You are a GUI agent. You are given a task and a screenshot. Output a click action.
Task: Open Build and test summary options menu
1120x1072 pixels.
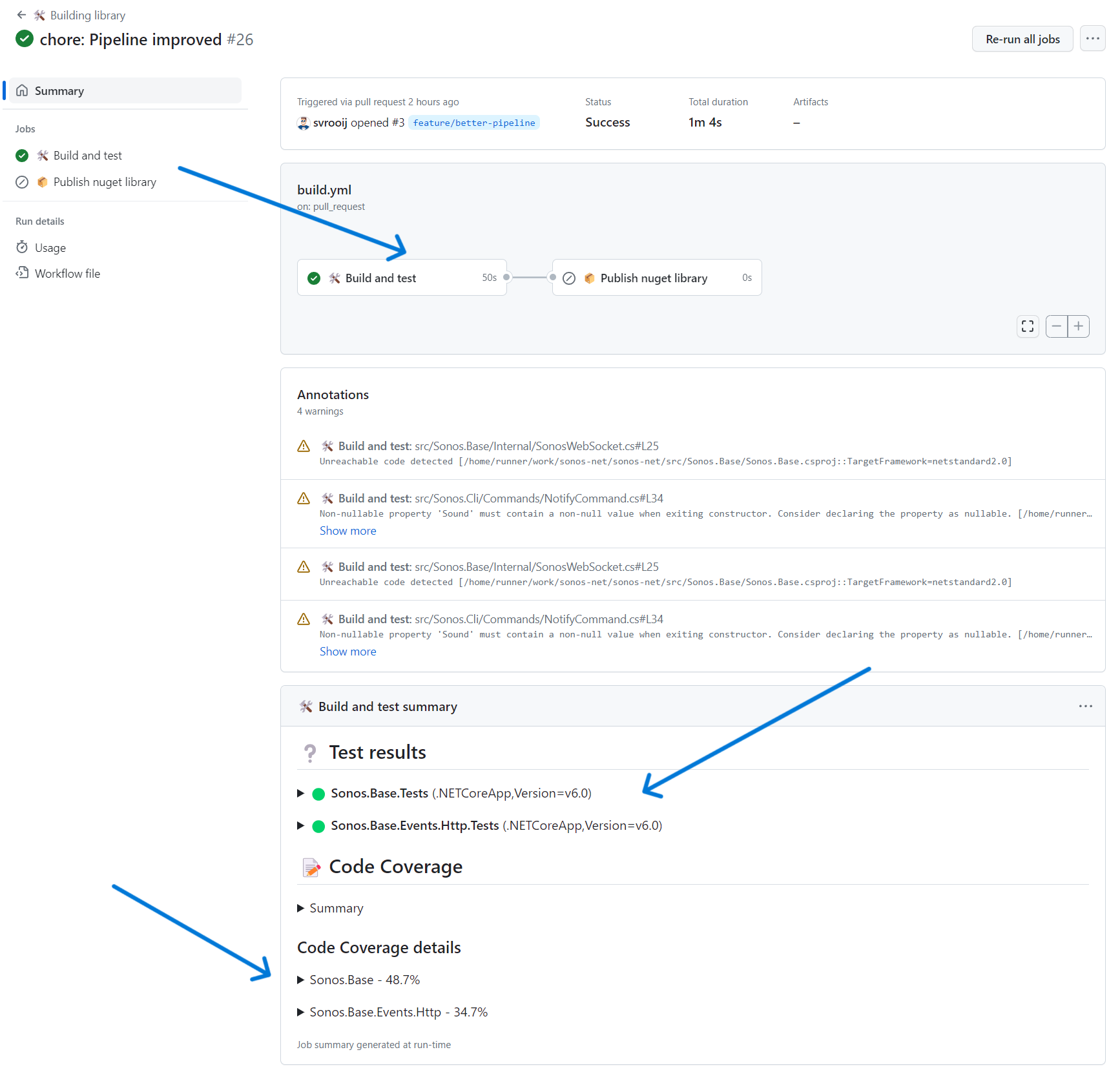click(x=1085, y=706)
